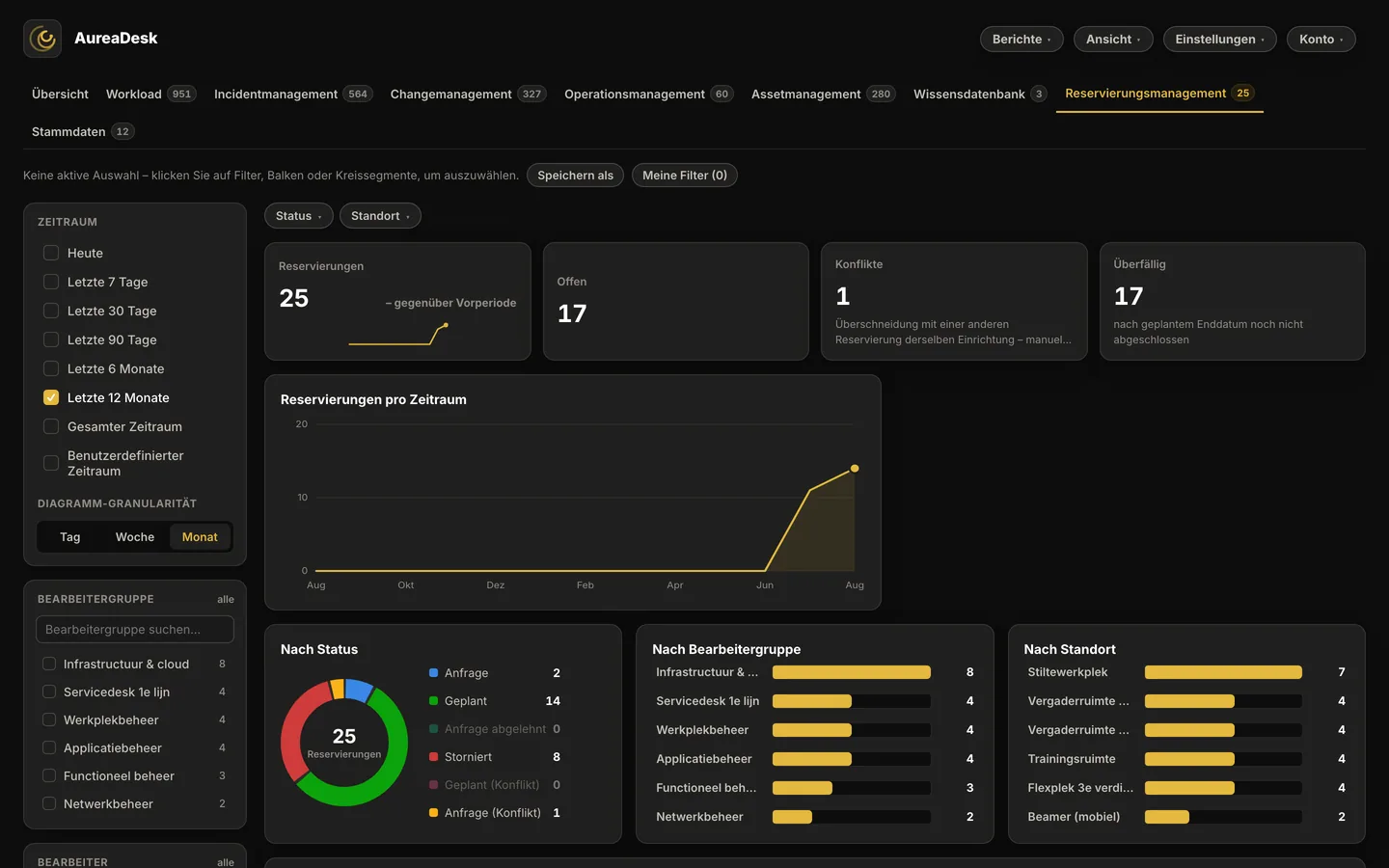This screenshot has height=868, width=1389.
Task: Select the Reservierungsmanagement tab
Action: 1159,94
